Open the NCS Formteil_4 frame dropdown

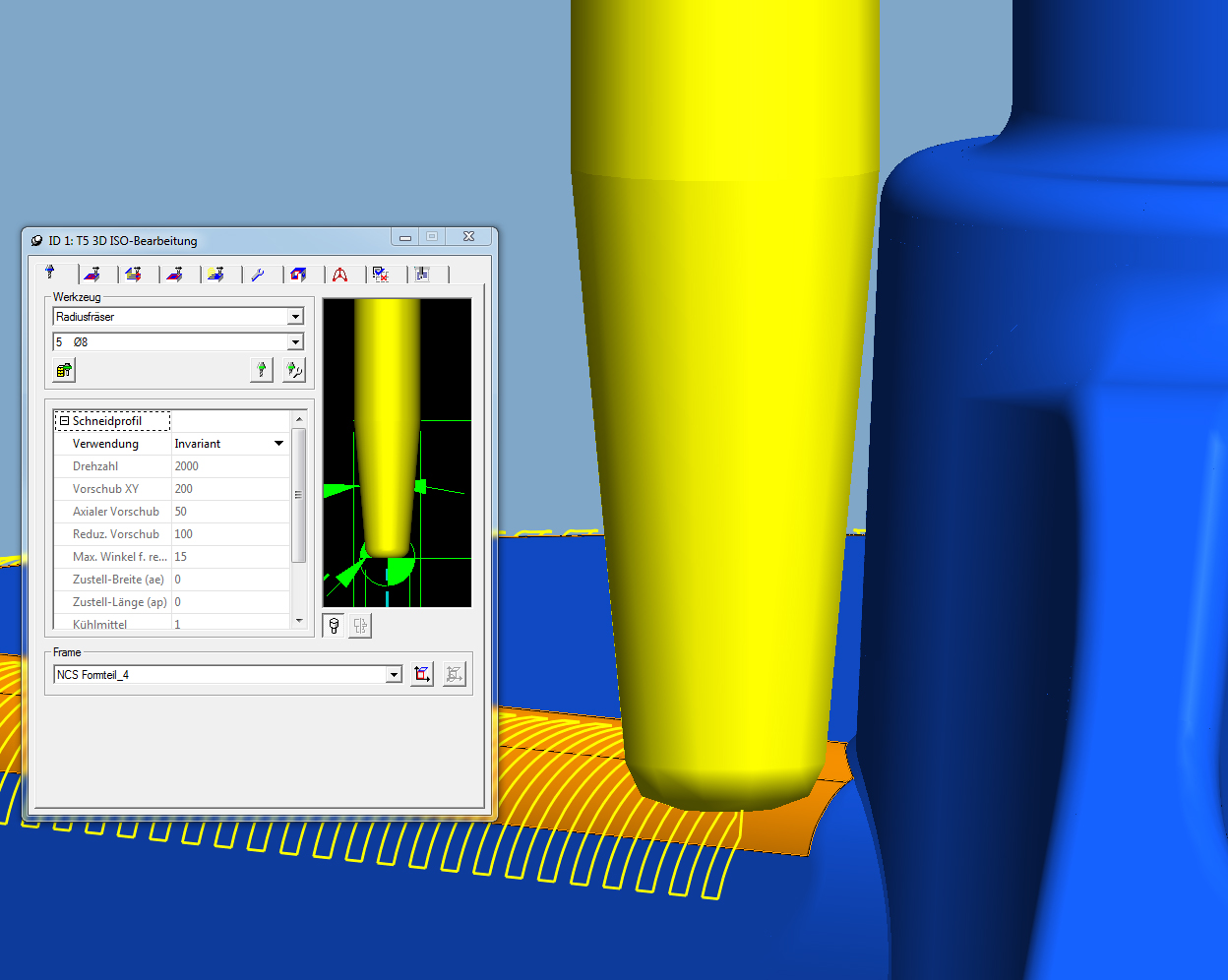point(394,675)
